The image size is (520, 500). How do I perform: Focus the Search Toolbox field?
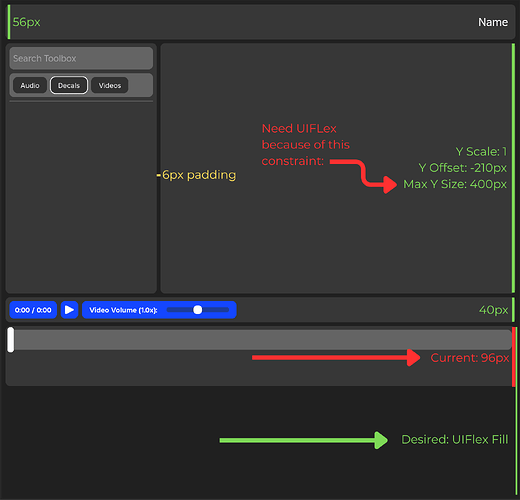coord(81,58)
